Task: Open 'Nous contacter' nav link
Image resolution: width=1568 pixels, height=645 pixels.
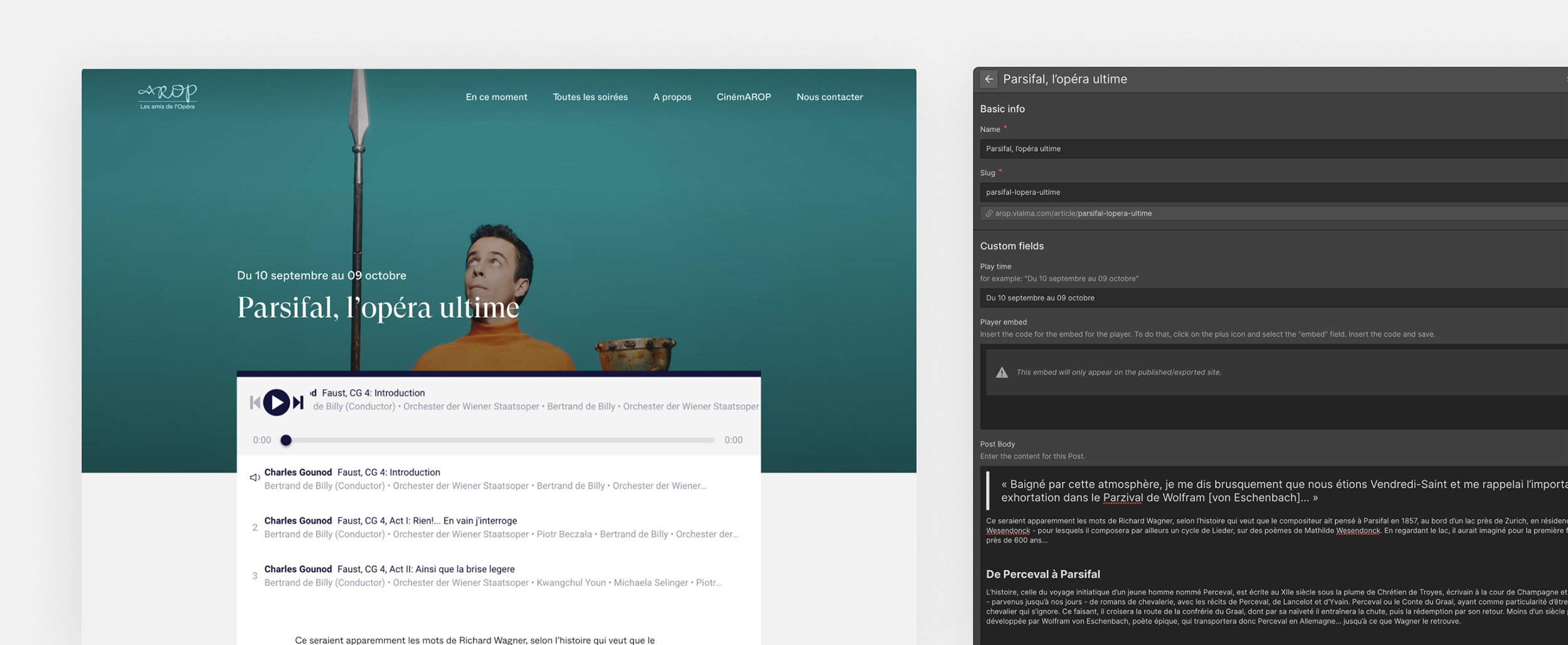Action: point(830,97)
